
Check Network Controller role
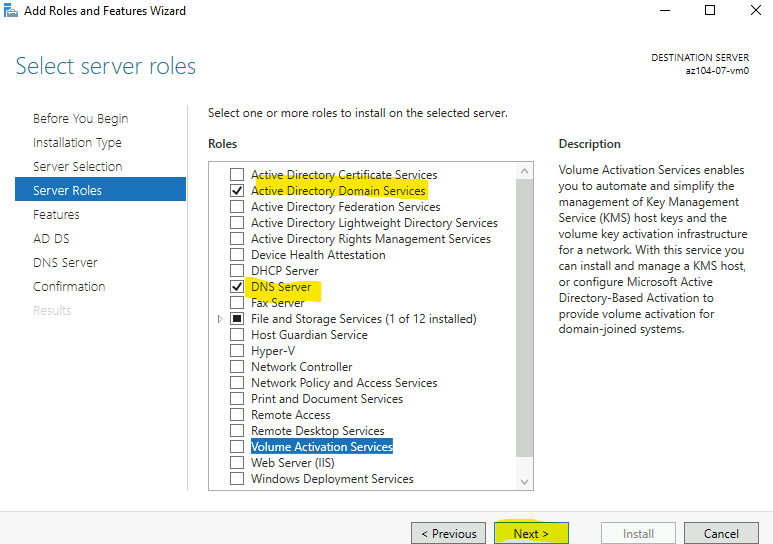(237, 366)
